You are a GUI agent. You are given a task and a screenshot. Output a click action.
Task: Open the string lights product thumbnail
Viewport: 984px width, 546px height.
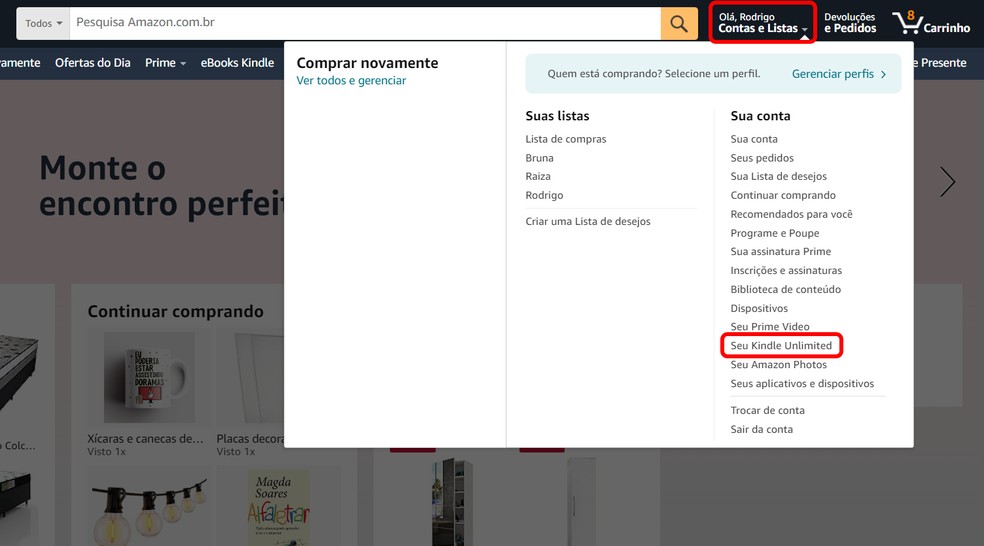[149, 507]
